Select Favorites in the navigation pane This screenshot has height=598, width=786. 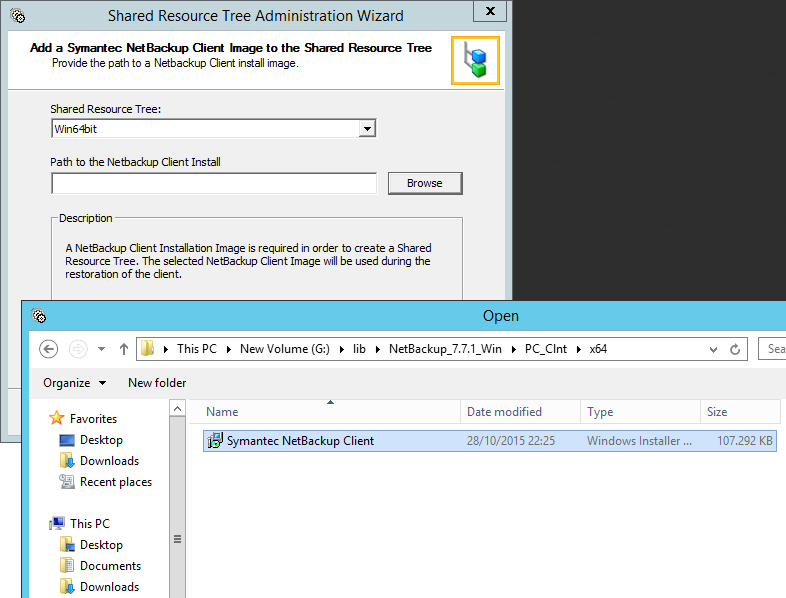pyautogui.click(x=93, y=419)
